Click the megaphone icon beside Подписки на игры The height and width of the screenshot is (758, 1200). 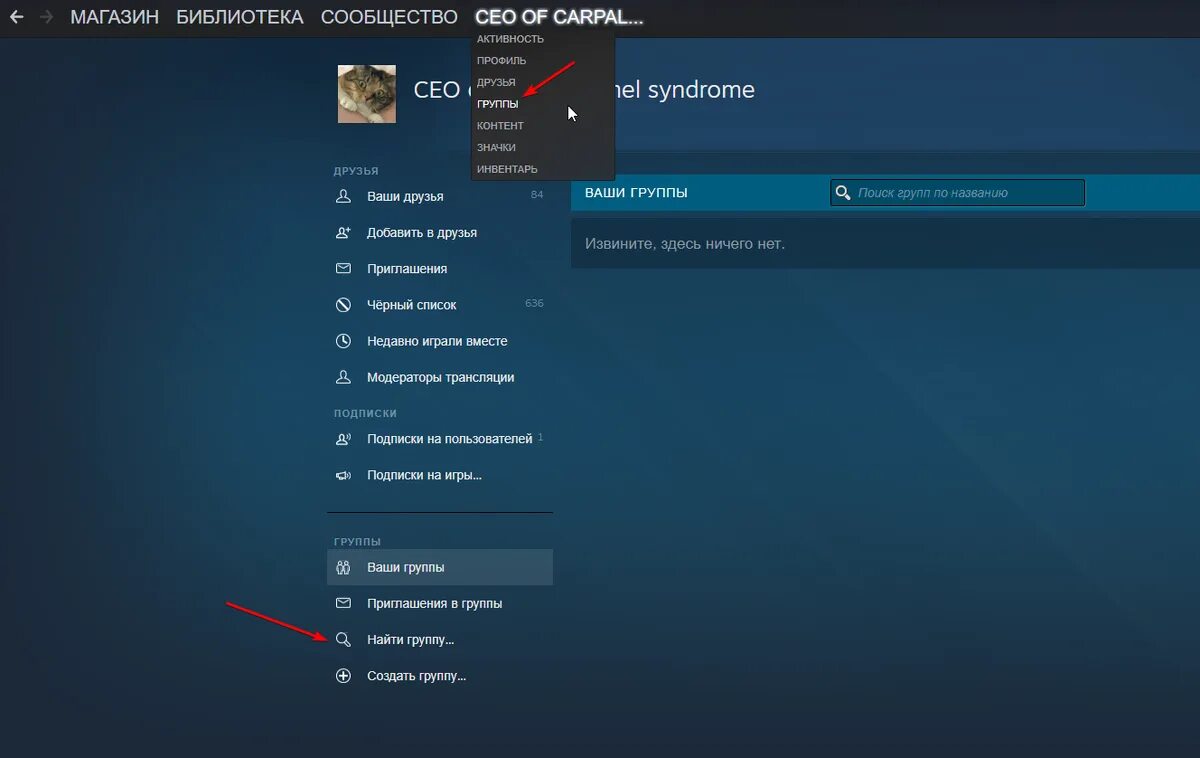pos(343,475)
